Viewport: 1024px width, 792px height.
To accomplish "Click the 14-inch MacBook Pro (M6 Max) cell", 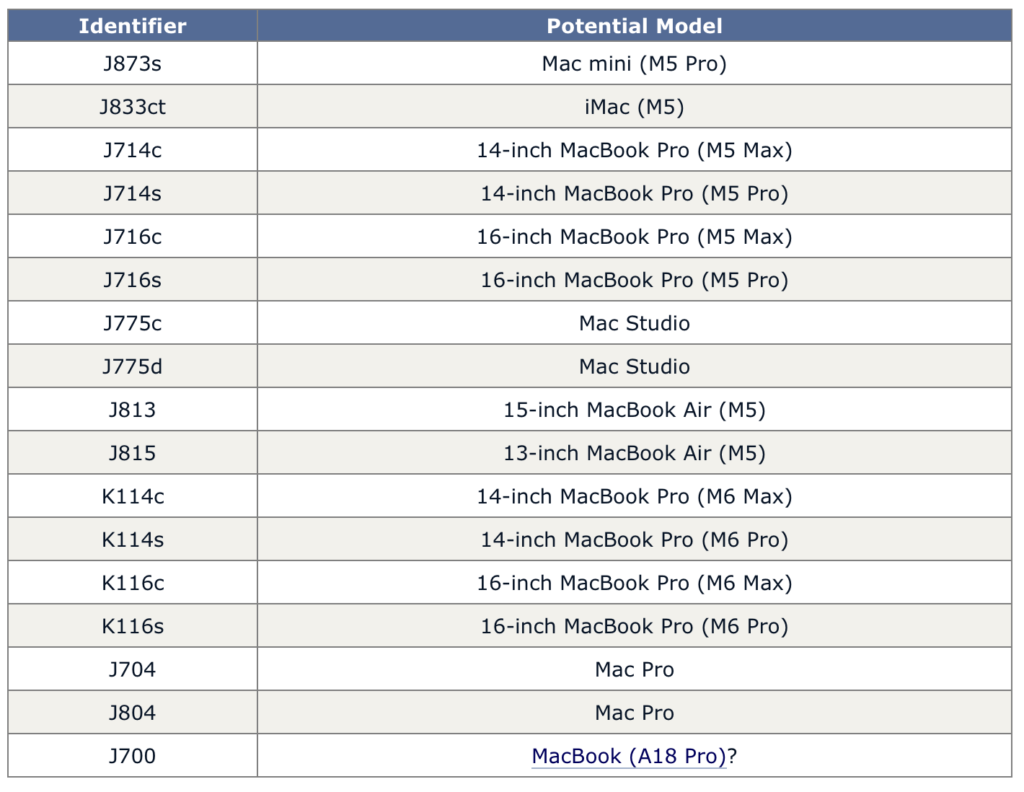I will click(x=634, y=496).
